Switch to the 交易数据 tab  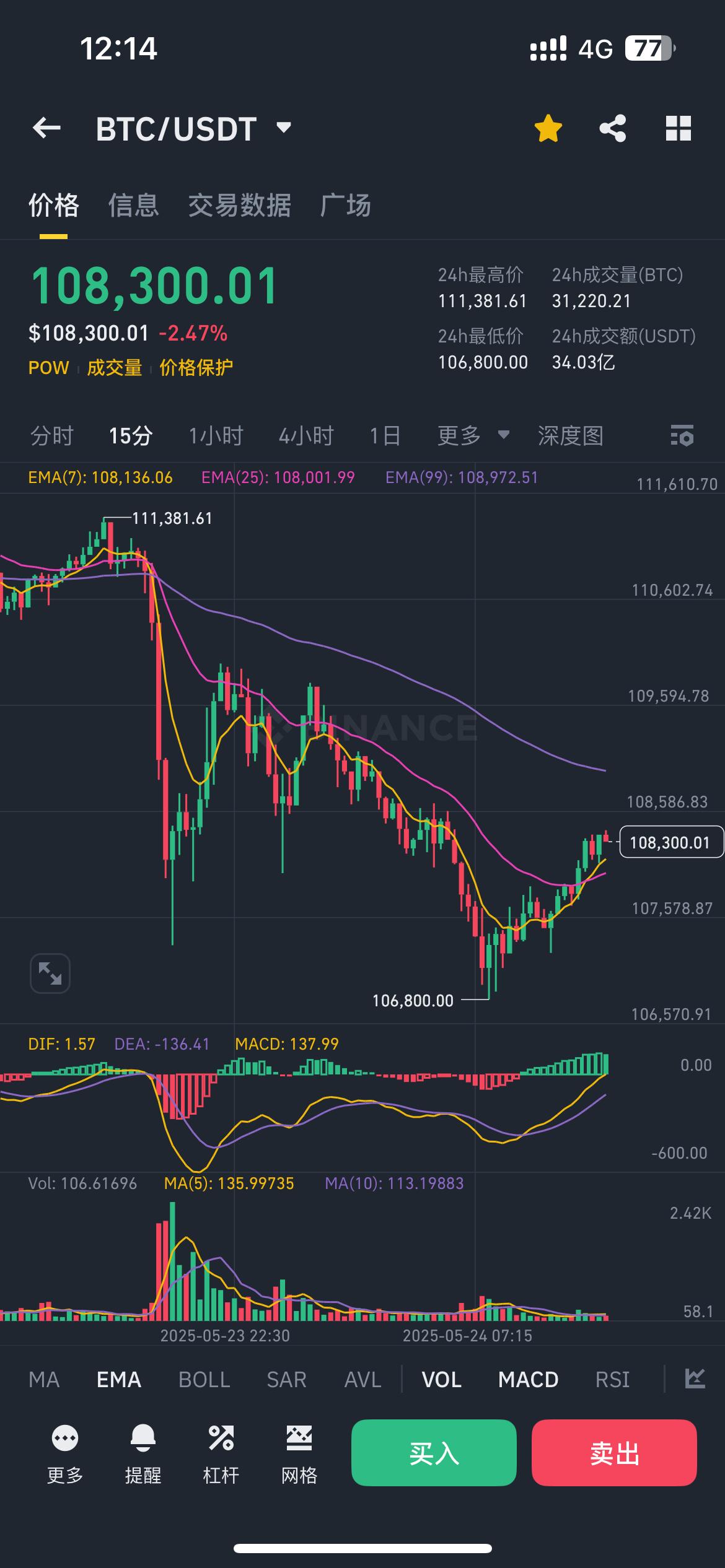coord(239,206)
